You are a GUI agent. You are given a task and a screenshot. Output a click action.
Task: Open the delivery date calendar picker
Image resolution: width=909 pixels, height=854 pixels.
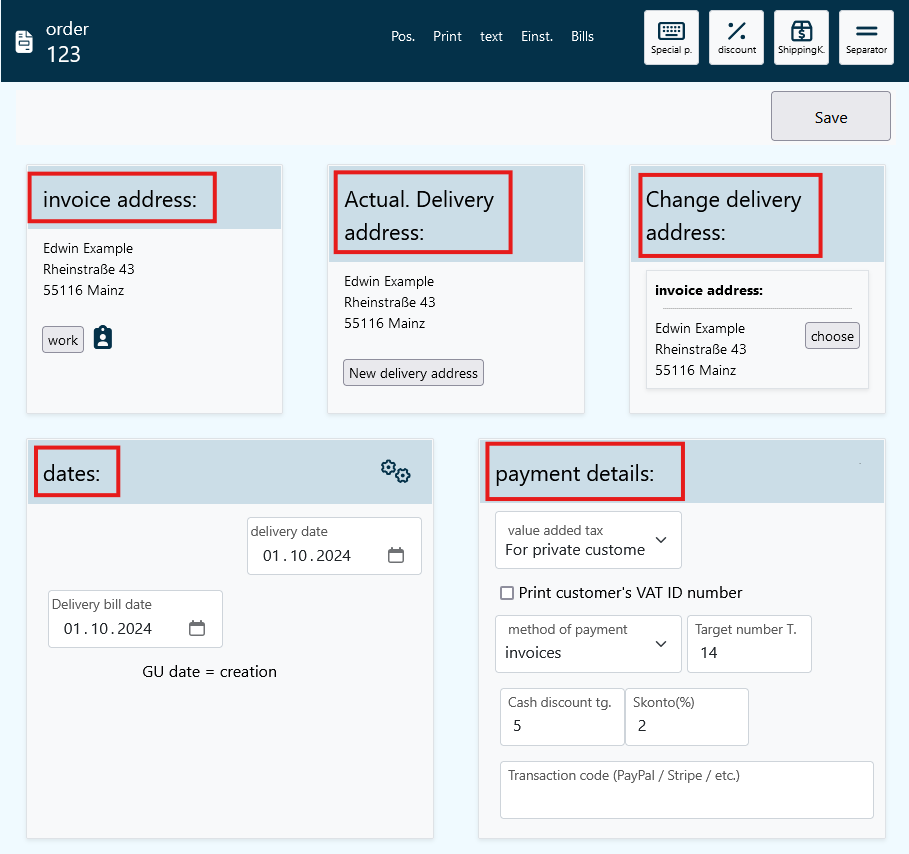click(396, 556)
